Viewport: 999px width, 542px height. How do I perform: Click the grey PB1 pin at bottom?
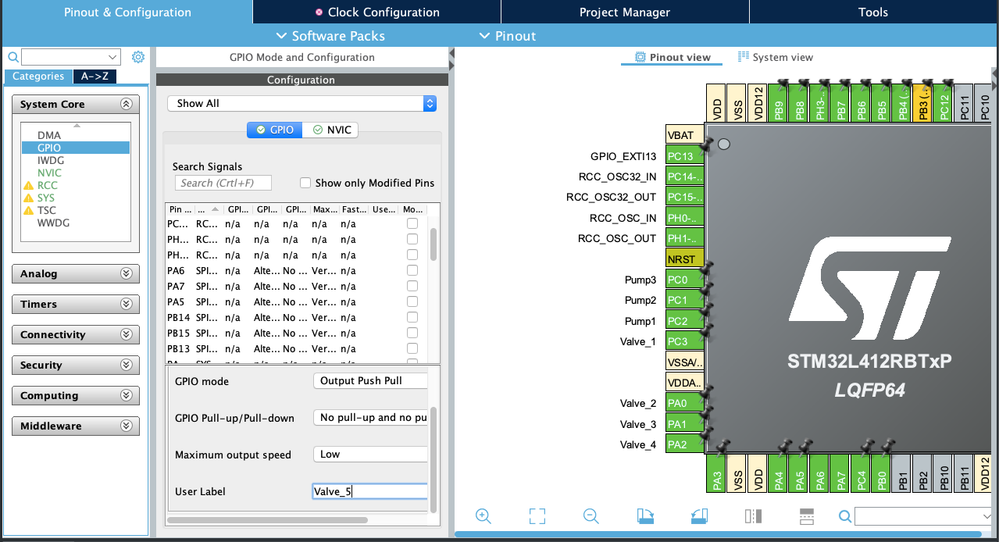click(x=902, y=473)
